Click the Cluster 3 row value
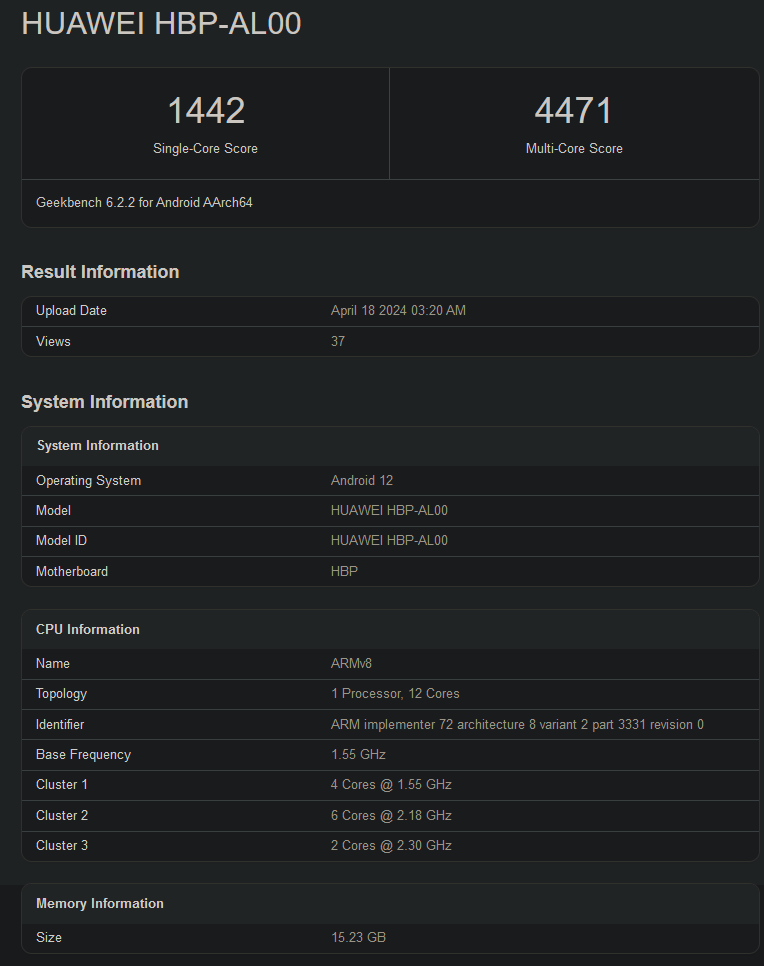The height and width of the screenshot is (966, 764). [391, 845]
